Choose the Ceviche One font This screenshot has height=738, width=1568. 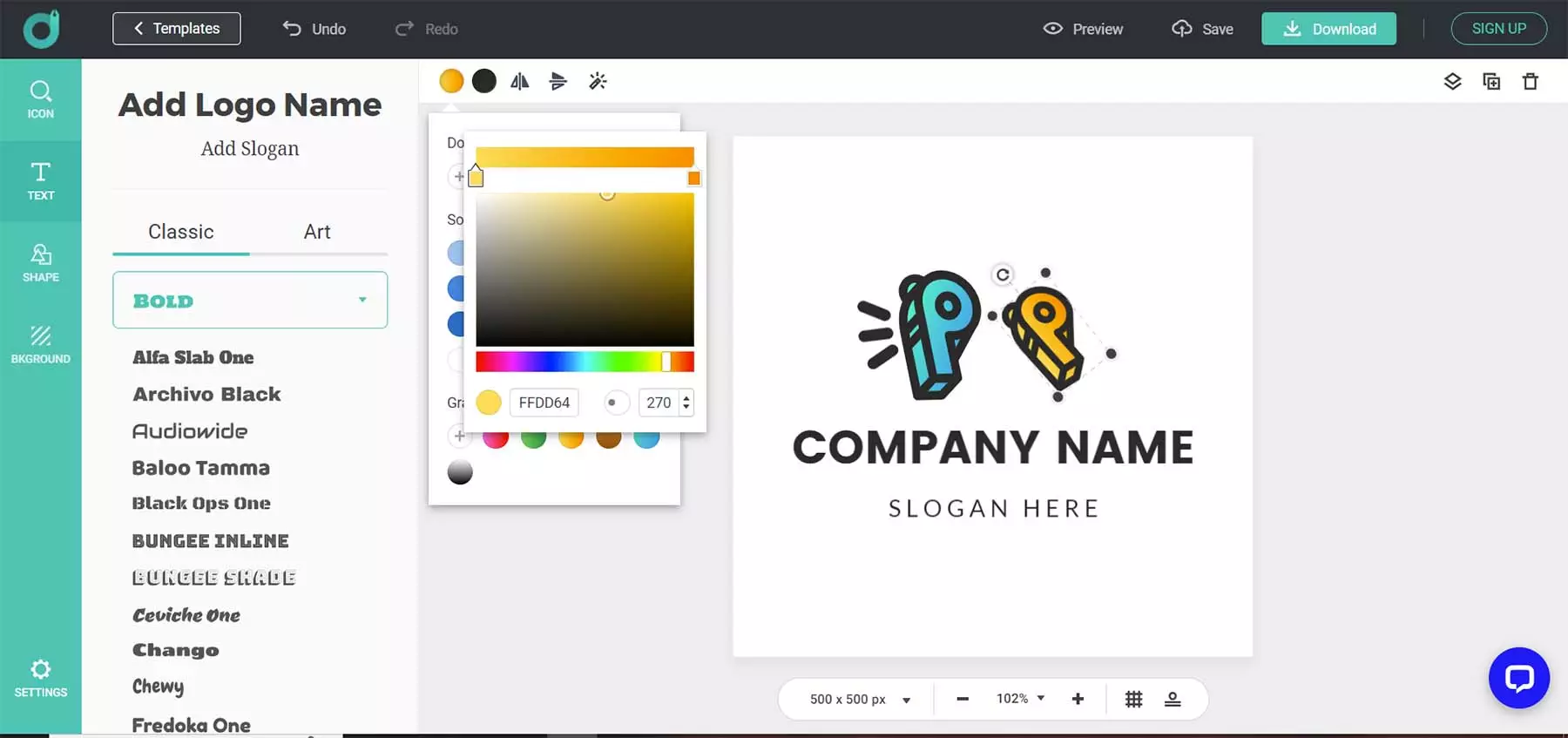(x=186, y=615)
